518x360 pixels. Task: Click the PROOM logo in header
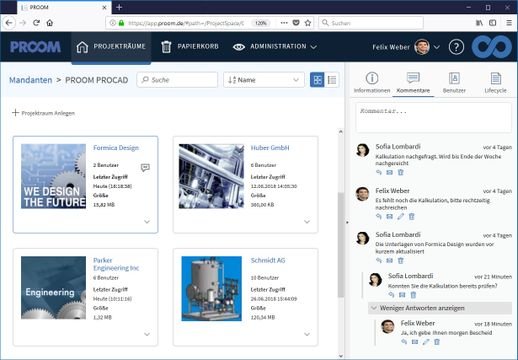pos(35,47)
